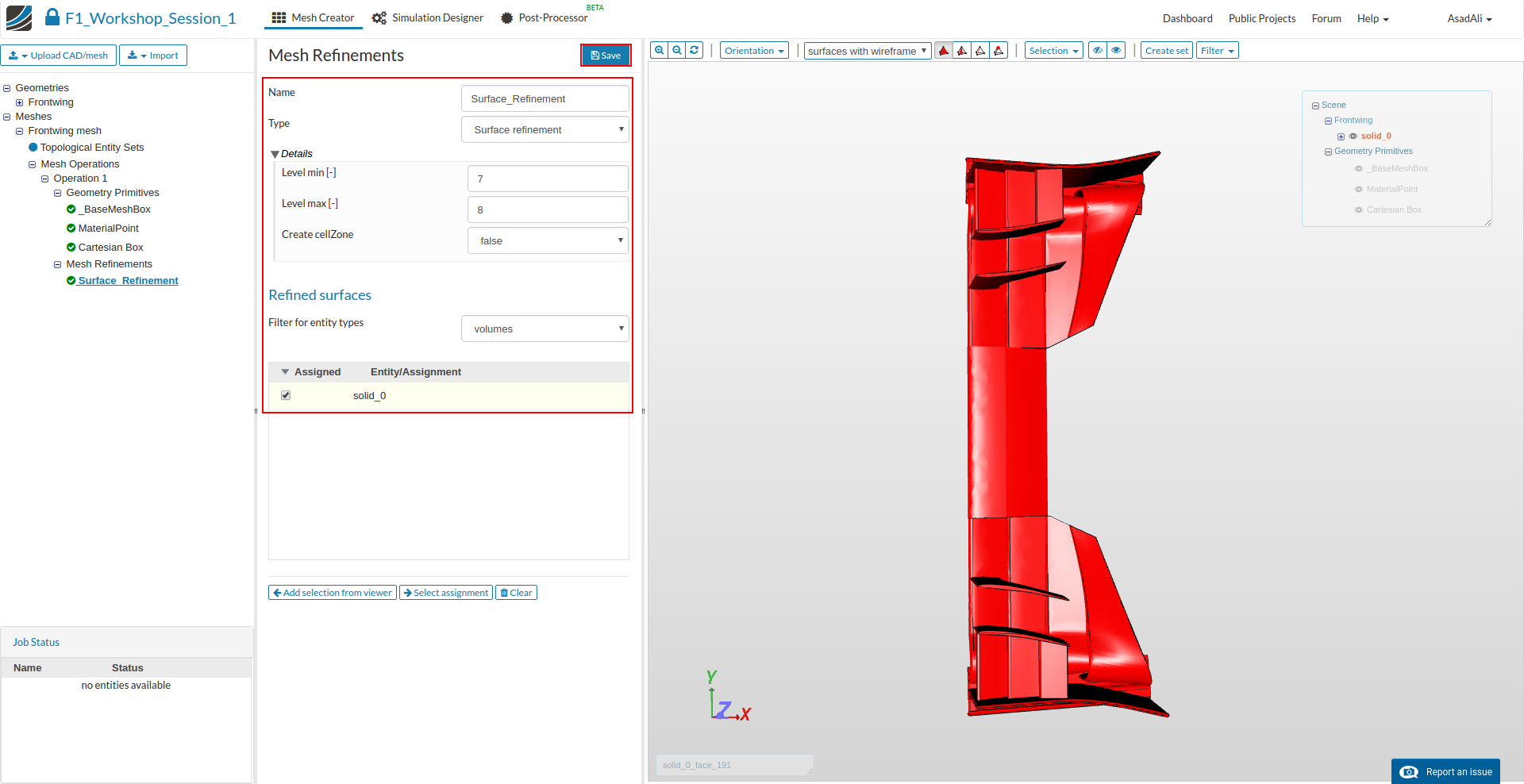This screenshot has width=1524, height=784.
Task: Activate the volume selection mode icon
Action: [x=944, y=51]
